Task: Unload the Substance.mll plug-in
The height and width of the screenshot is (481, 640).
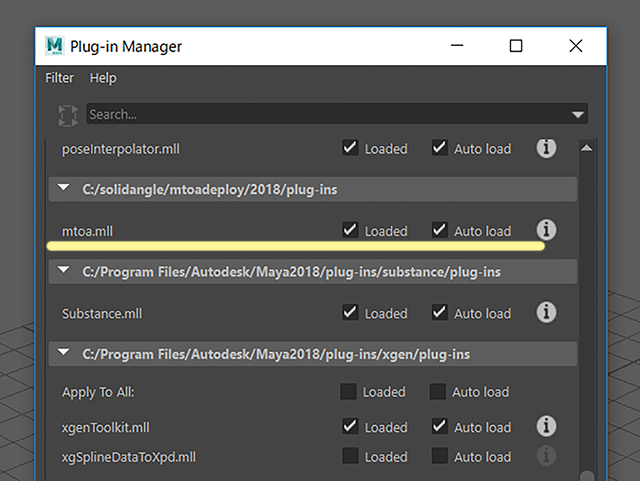Action: click(350, 312)
